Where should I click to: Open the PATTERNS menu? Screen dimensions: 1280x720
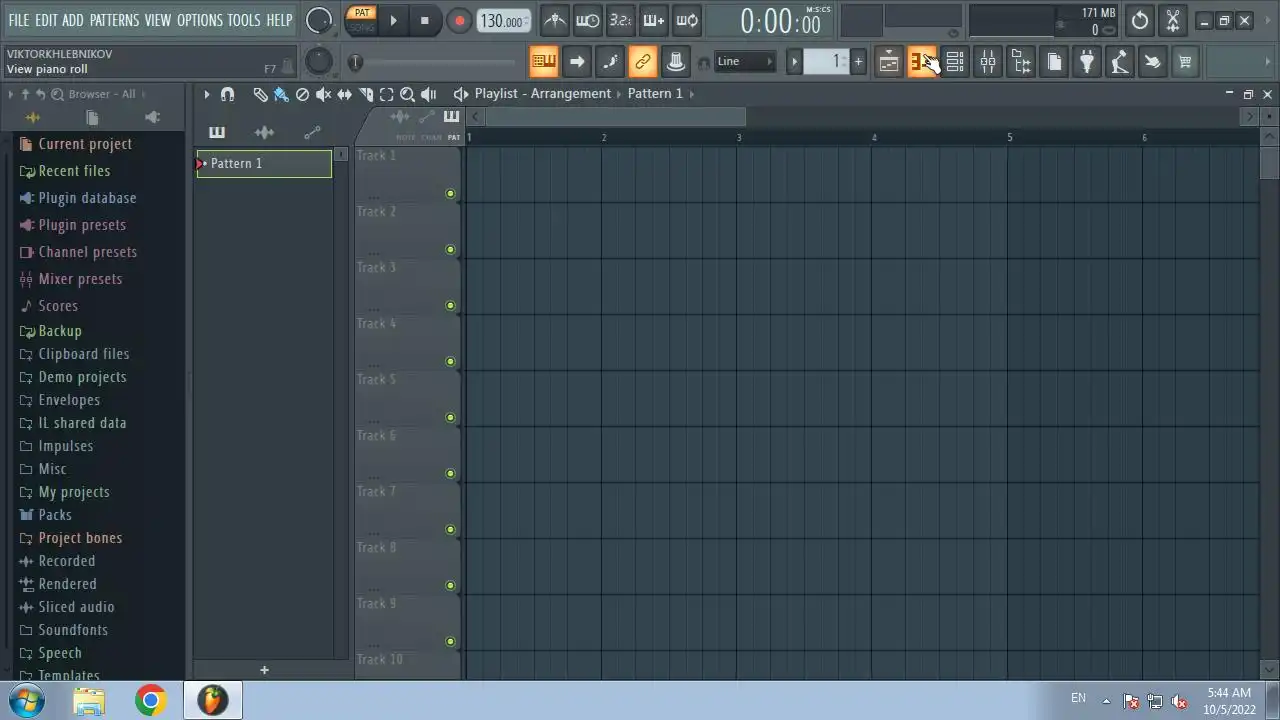click(x=115, y=20)
